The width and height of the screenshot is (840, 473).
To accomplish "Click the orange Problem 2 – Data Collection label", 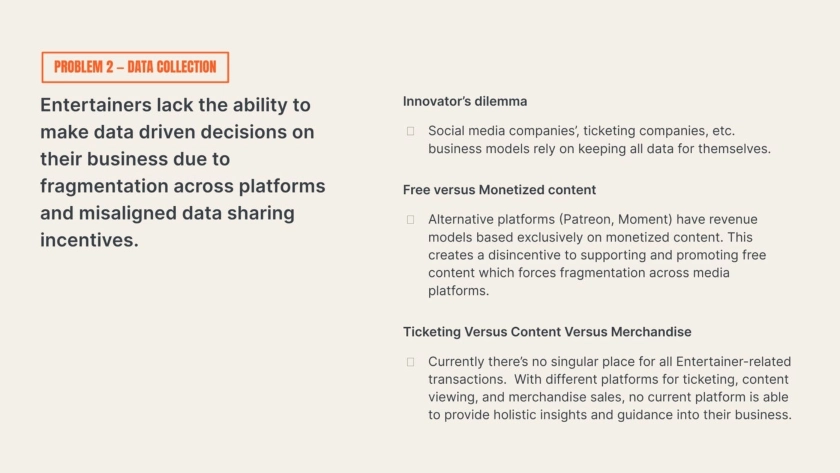I will coord(135,67).
